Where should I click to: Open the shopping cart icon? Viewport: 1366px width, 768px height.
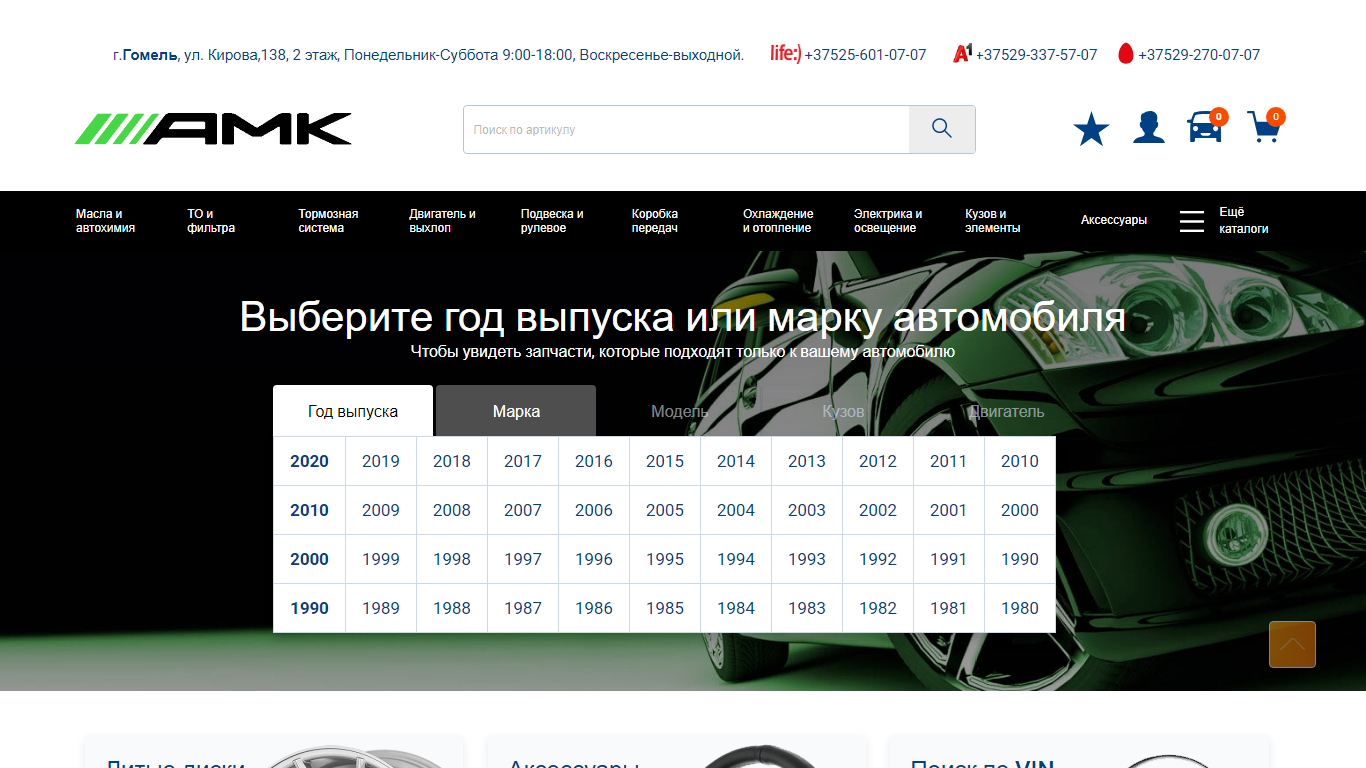(x=1264, y=127)
